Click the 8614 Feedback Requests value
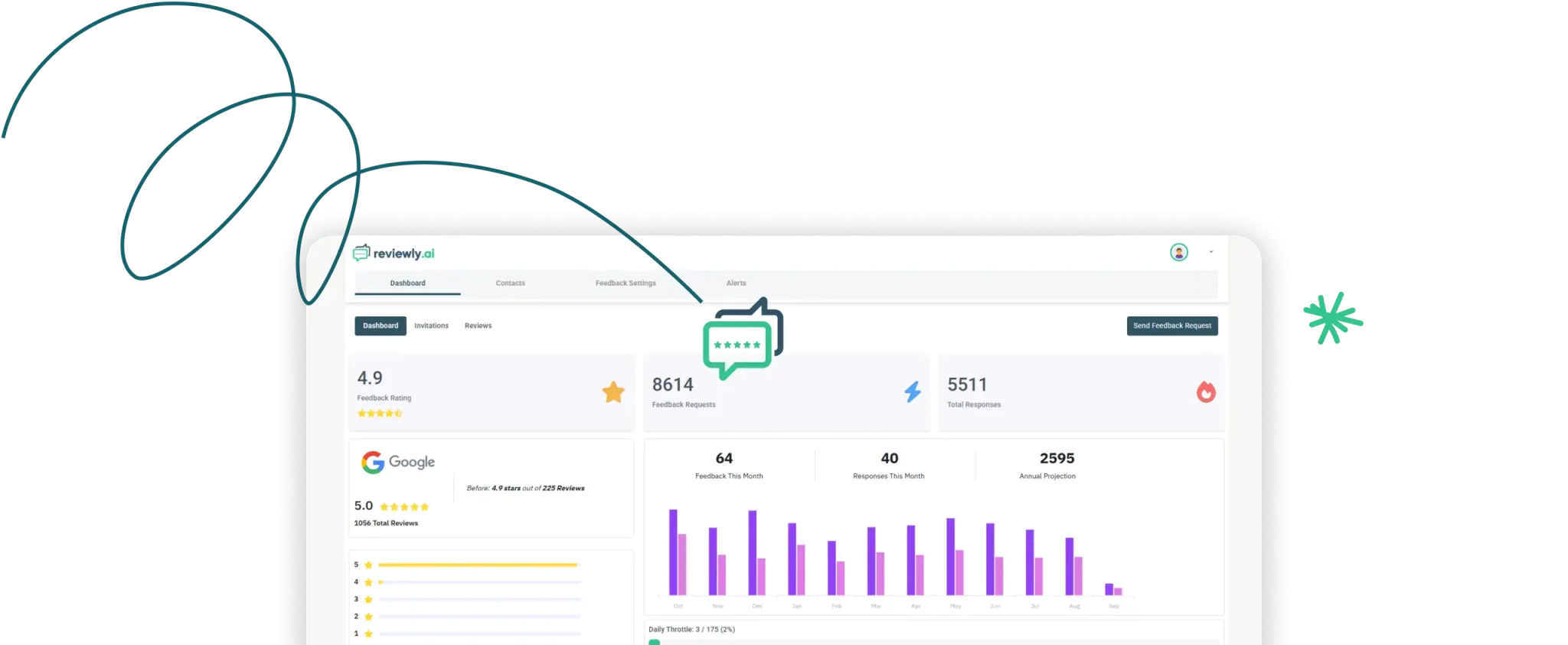Image resolution: width=1568 pixels, height=645 pixels. click(673, 385)
